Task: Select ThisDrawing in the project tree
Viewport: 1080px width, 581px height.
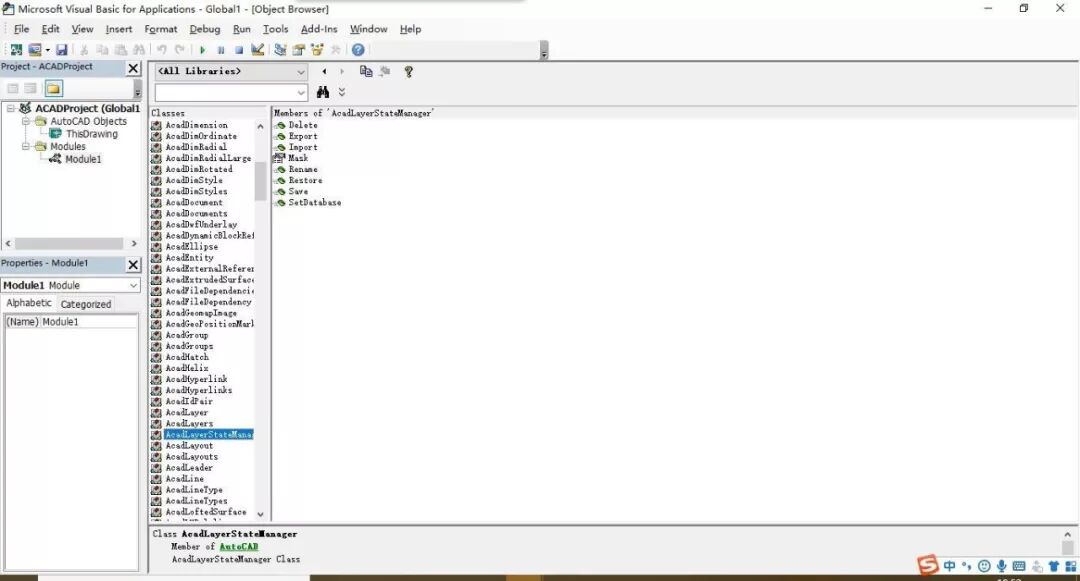Action: [x=92, y=134]
